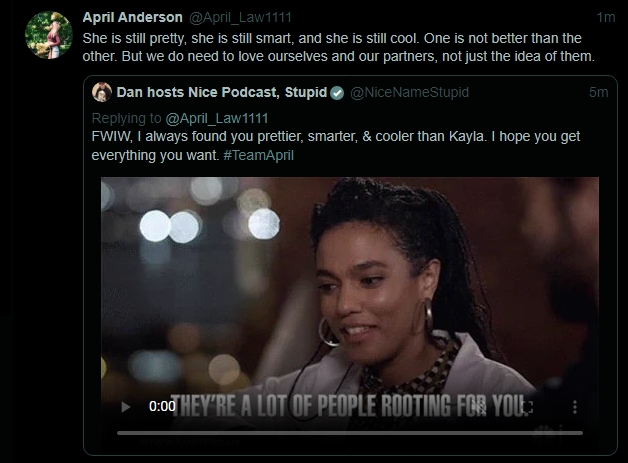Image resolution: width=628 pixels, height=463 pixels.
Task: Click the 0:00 video time display
Action: [162, 406]
